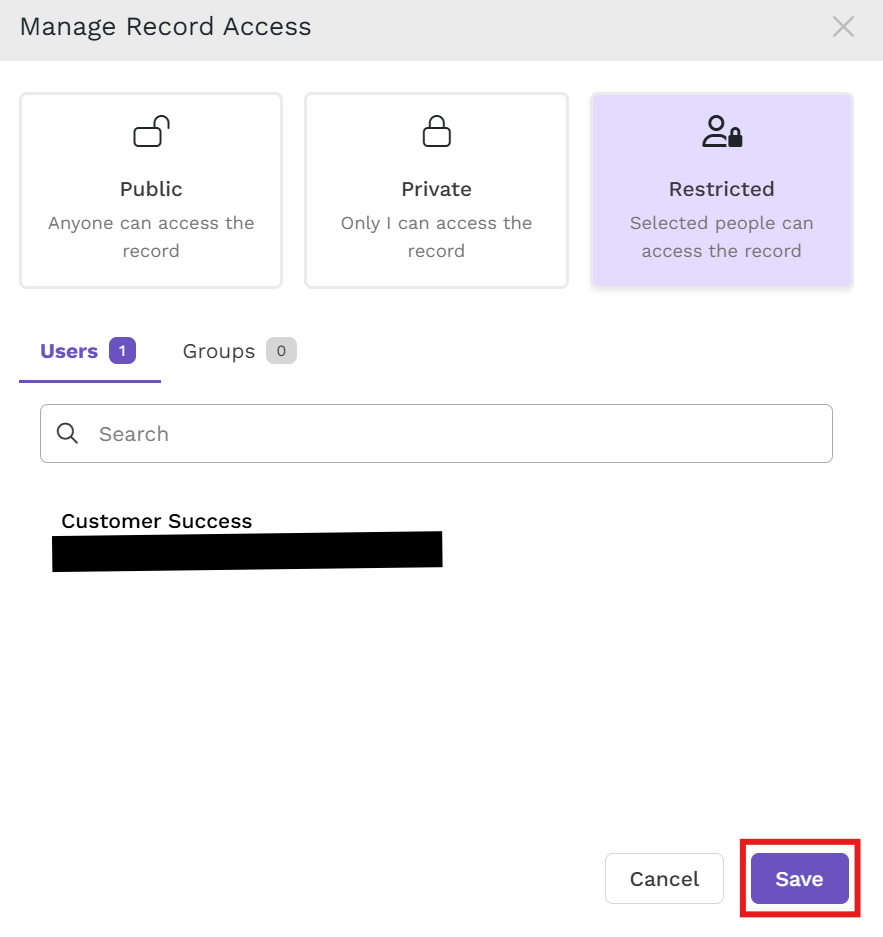Click the Manage Record Access title

pyautogui.click(x=165, y=27)
